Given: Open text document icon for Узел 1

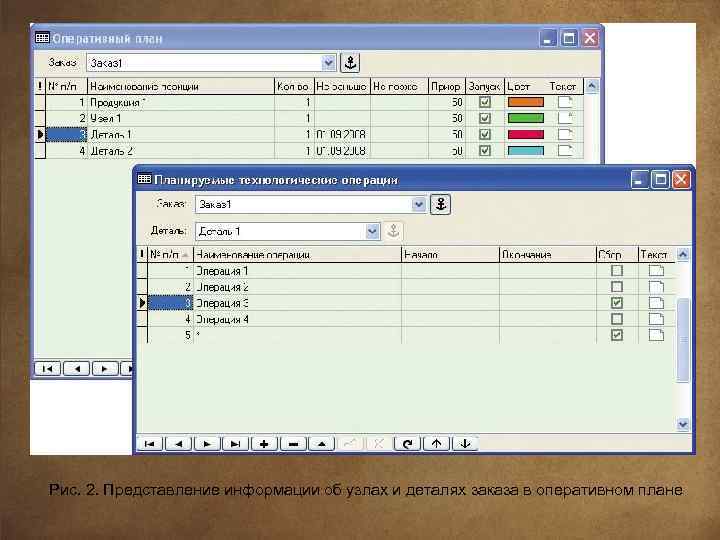Looking at the screenshot, I should (x=565, y=118).
